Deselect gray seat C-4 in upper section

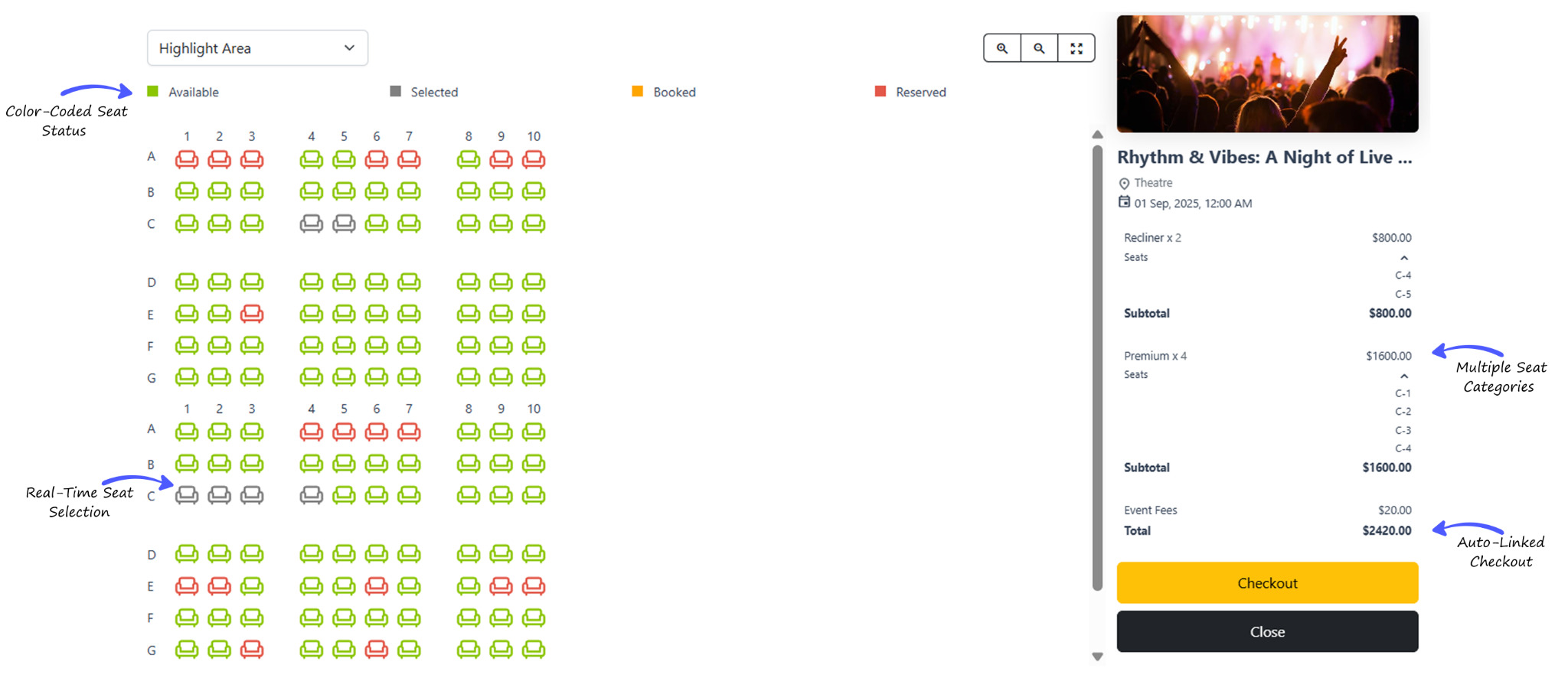pyautogui.click(x=312, y=223)
